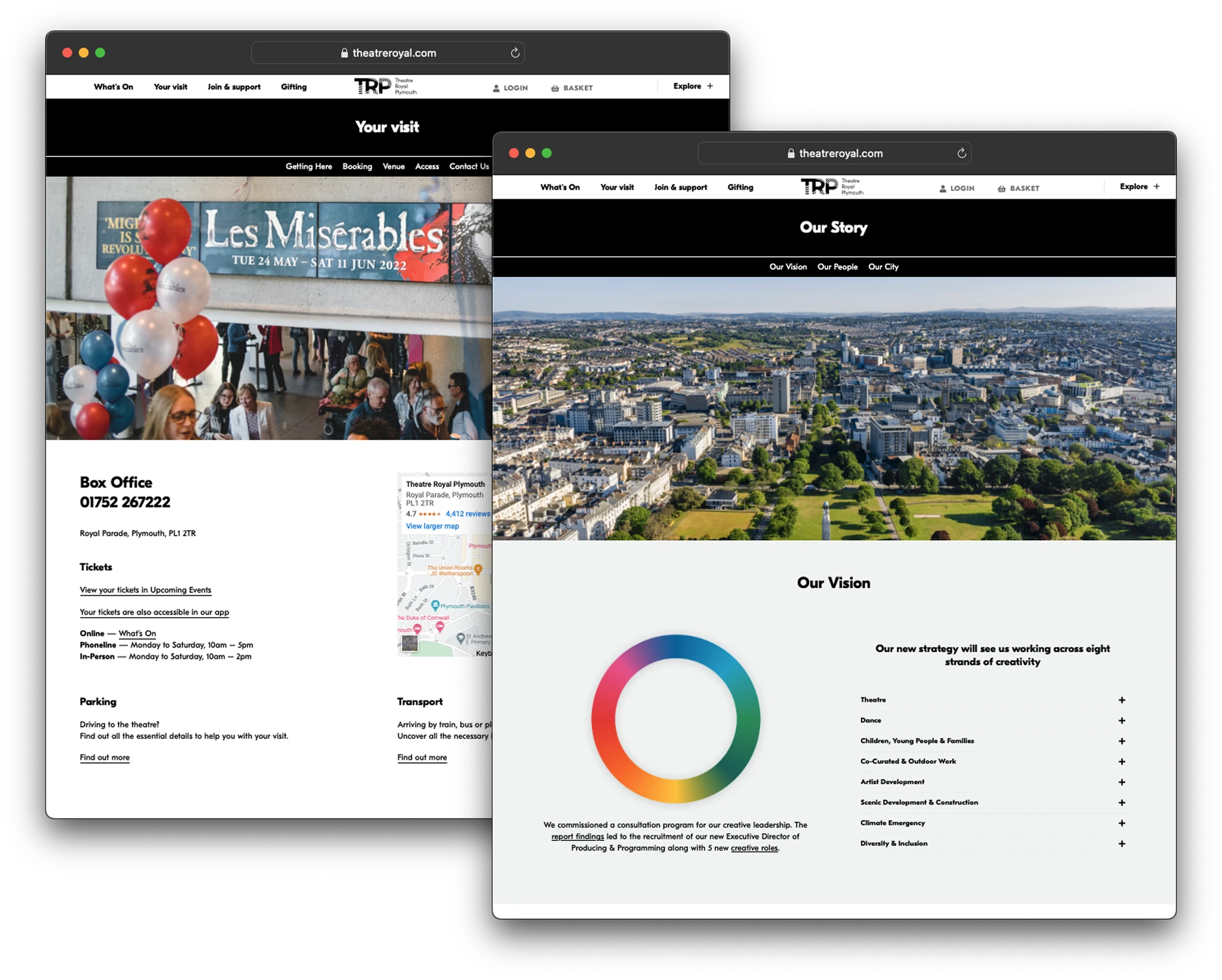Expand the Dance strand
Viewport: 1222px width, 980px height.
coord(992,720)
